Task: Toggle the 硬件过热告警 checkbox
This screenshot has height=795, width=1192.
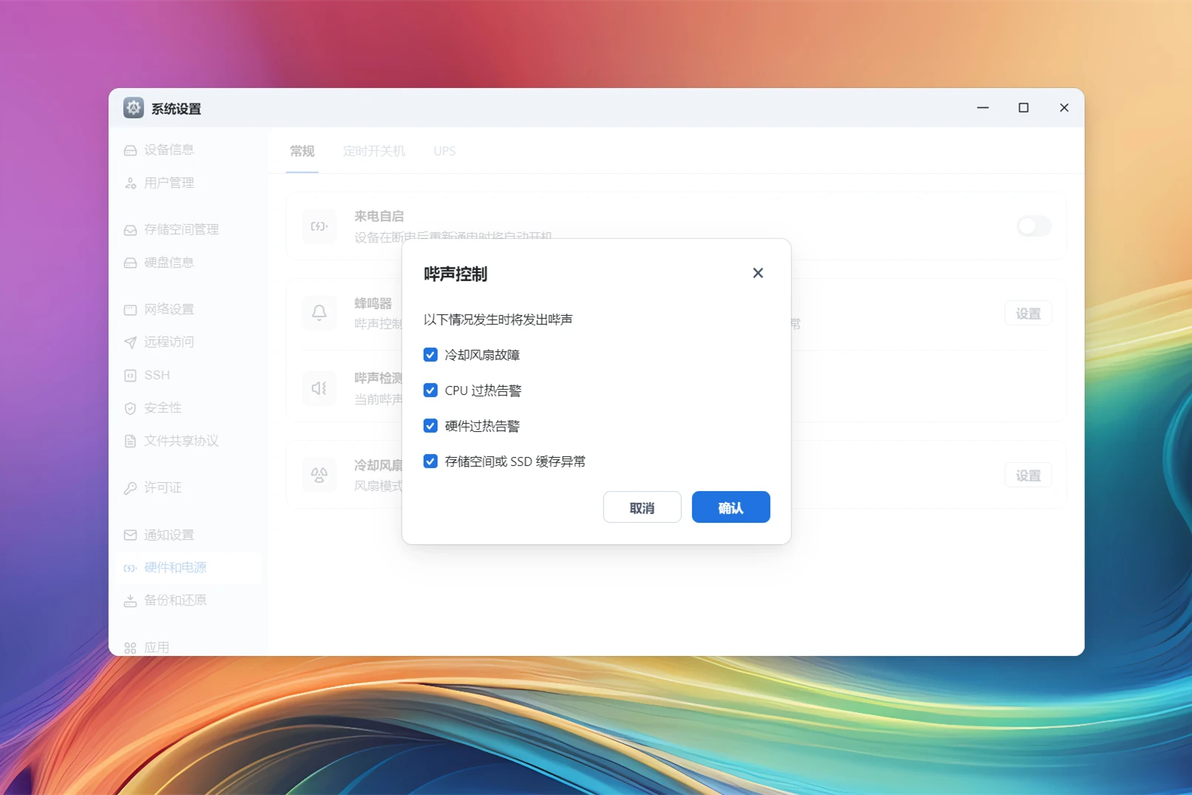Action: tap(430, 426)
